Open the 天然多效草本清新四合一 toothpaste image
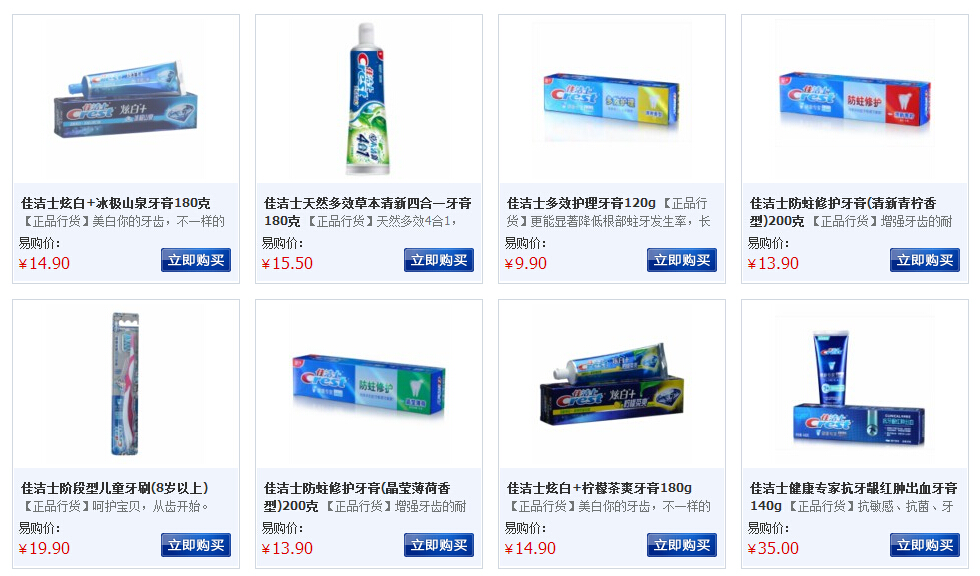Viewport: 980px width, 576px height. (368, 99)
